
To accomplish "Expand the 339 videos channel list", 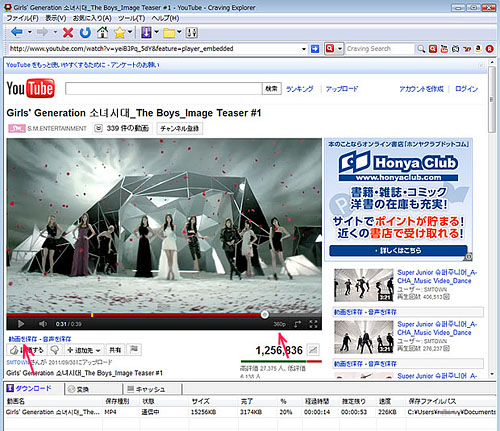I will point(121,128).
